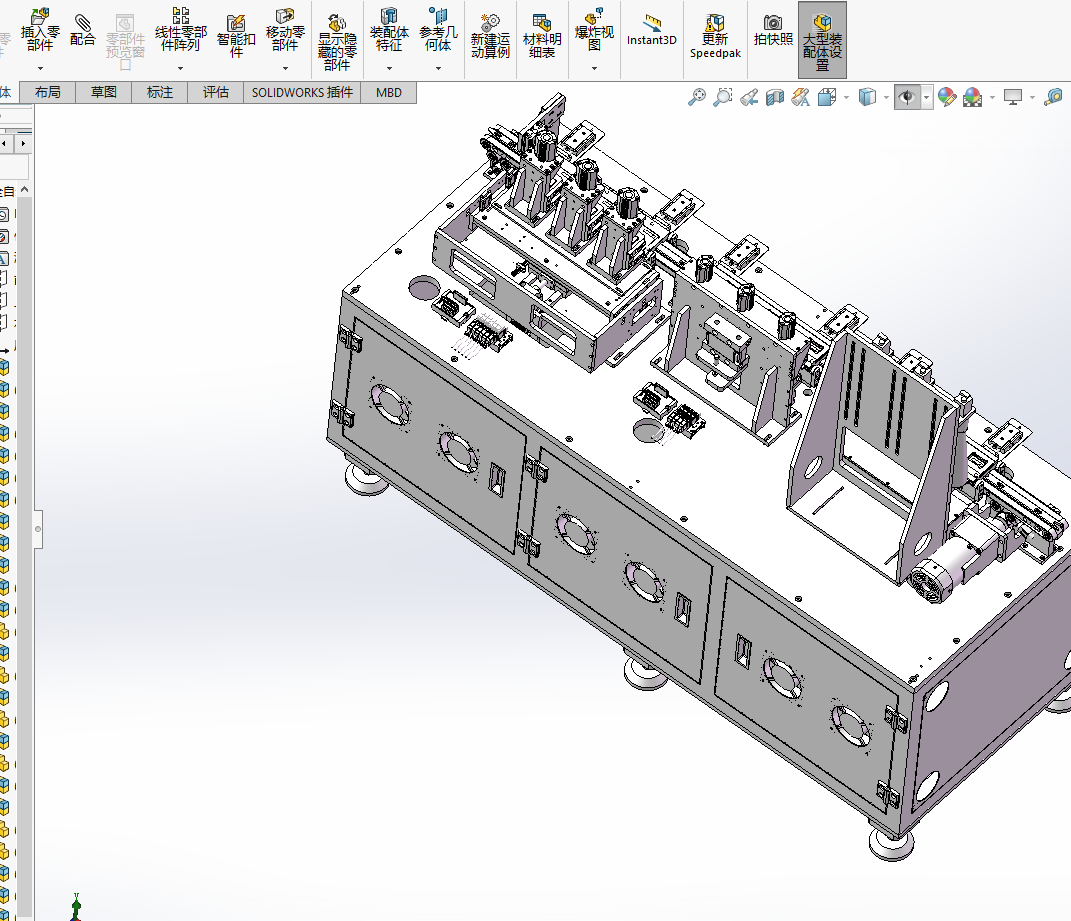Expand the Linear Component Pattern (线性零部件阵列) dropdown arrow
Screen dimensions: 1071x921
click(x=181, y=69)
